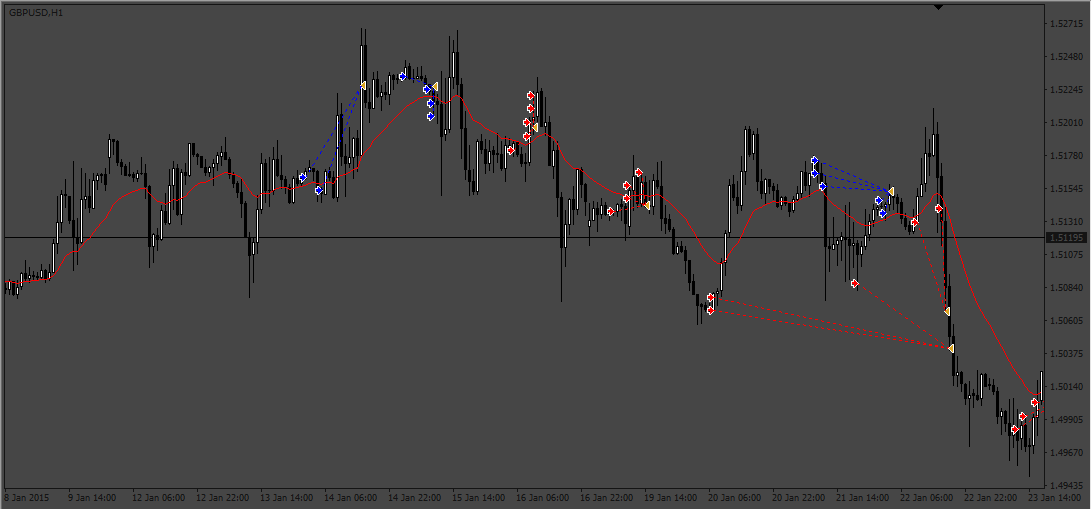The width and height of the screenshot is (1092, 509).
Task: Click price scale value 1.52715
Action: pyautogui.click(x=1068, y=24)
